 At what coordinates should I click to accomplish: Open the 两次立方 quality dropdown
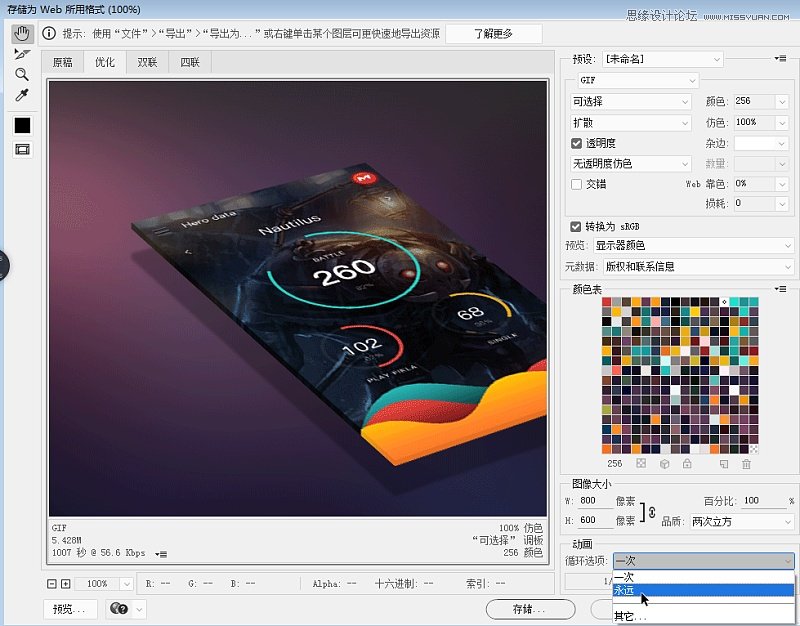click(x=741, y=521)
